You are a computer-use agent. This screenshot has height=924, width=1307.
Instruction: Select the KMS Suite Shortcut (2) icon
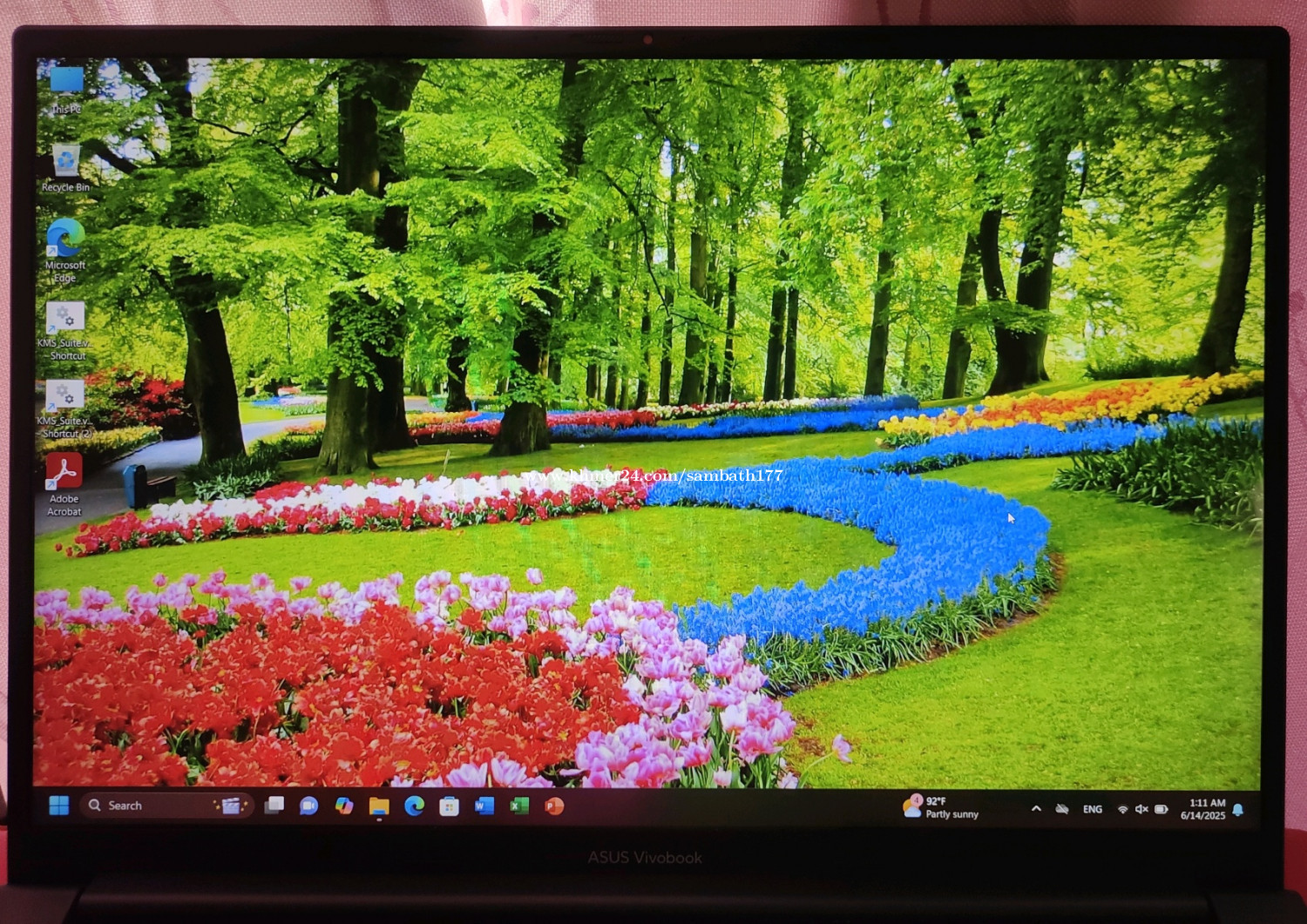point(65,409)
